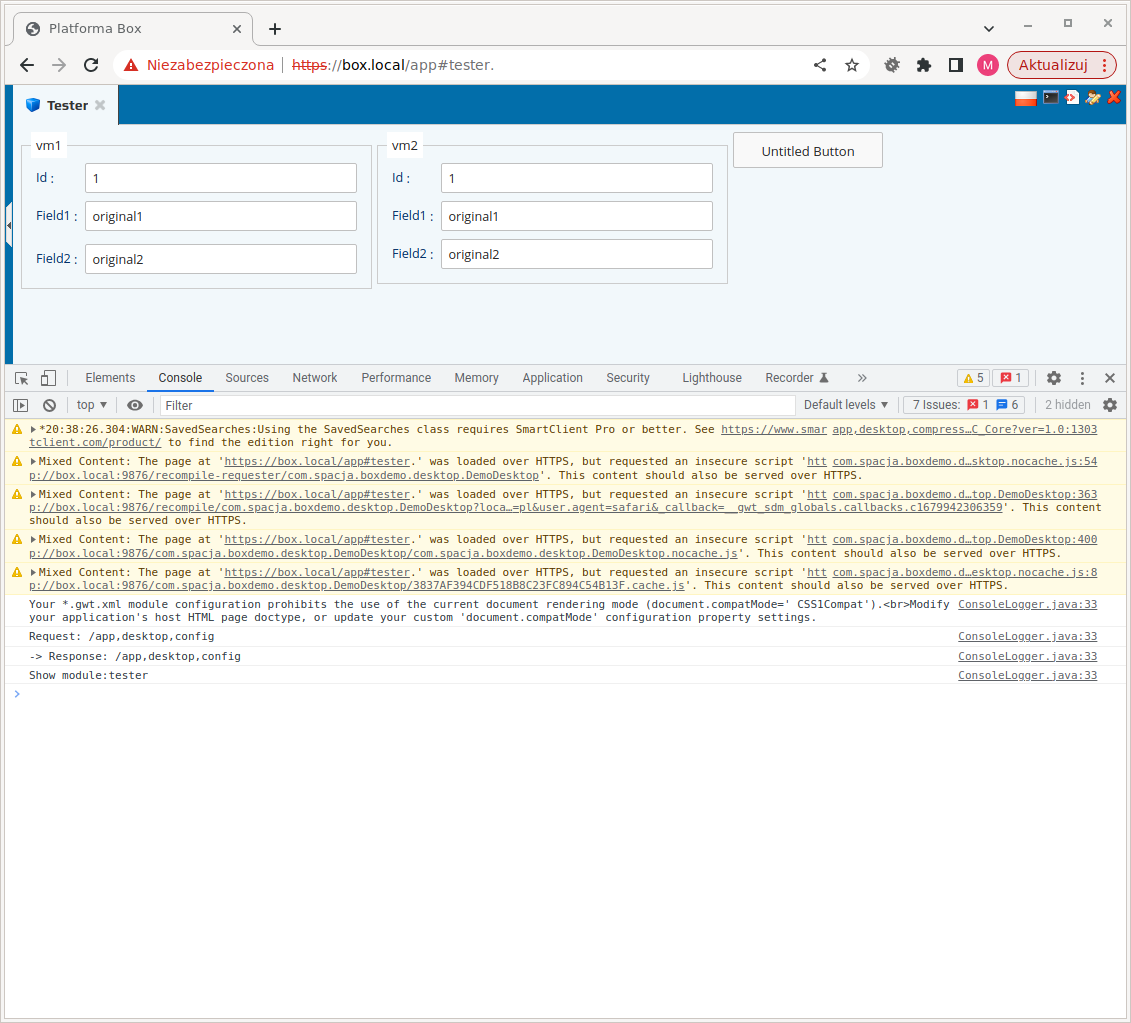1131x1023 pixels.
Task: Bookmark this page with the star icon
Action: click(852, 65)
